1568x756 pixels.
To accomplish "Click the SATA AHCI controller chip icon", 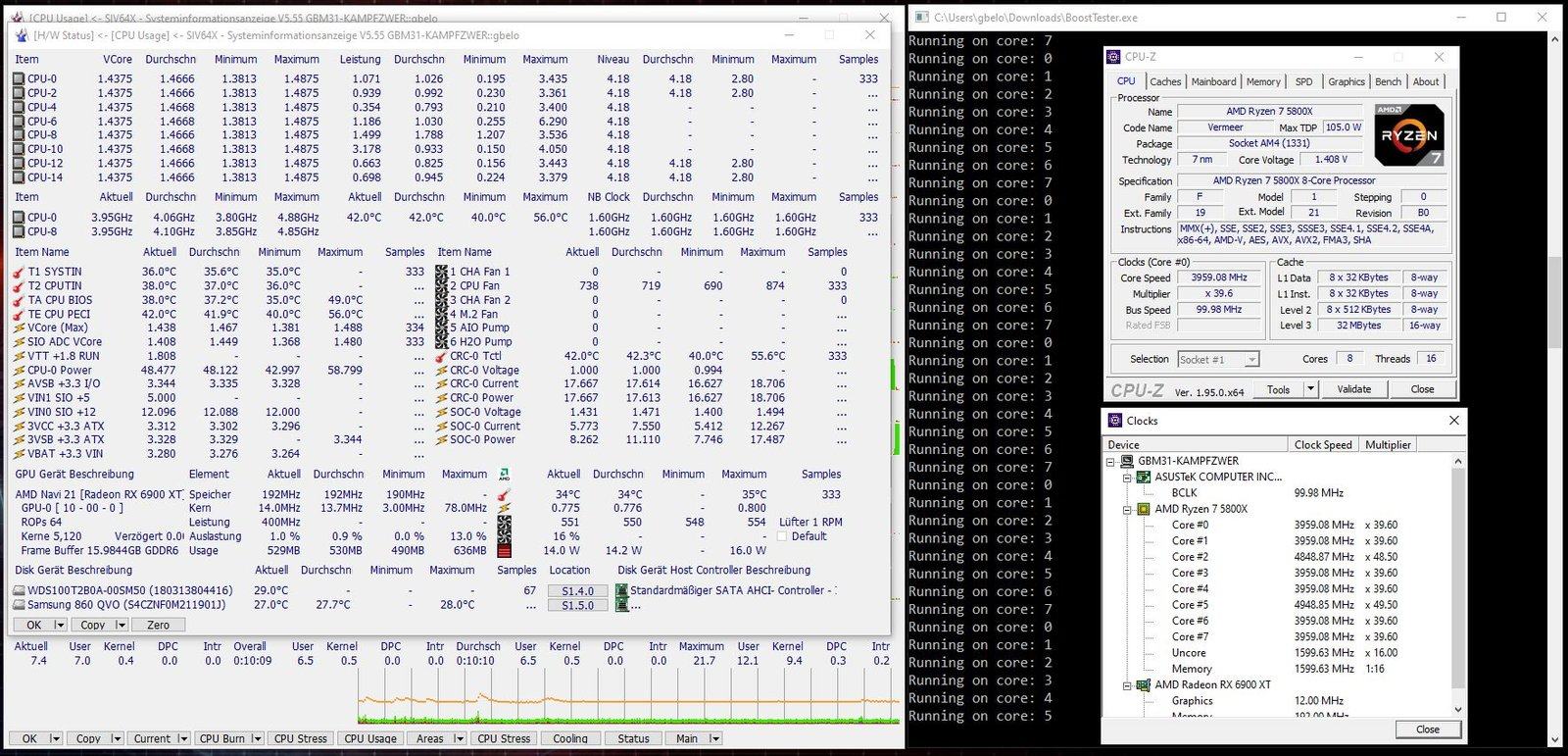I will (621, 590).
